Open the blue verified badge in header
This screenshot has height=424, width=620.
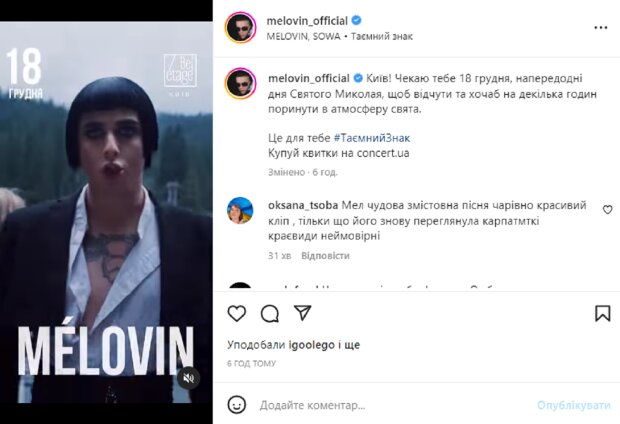356,20
